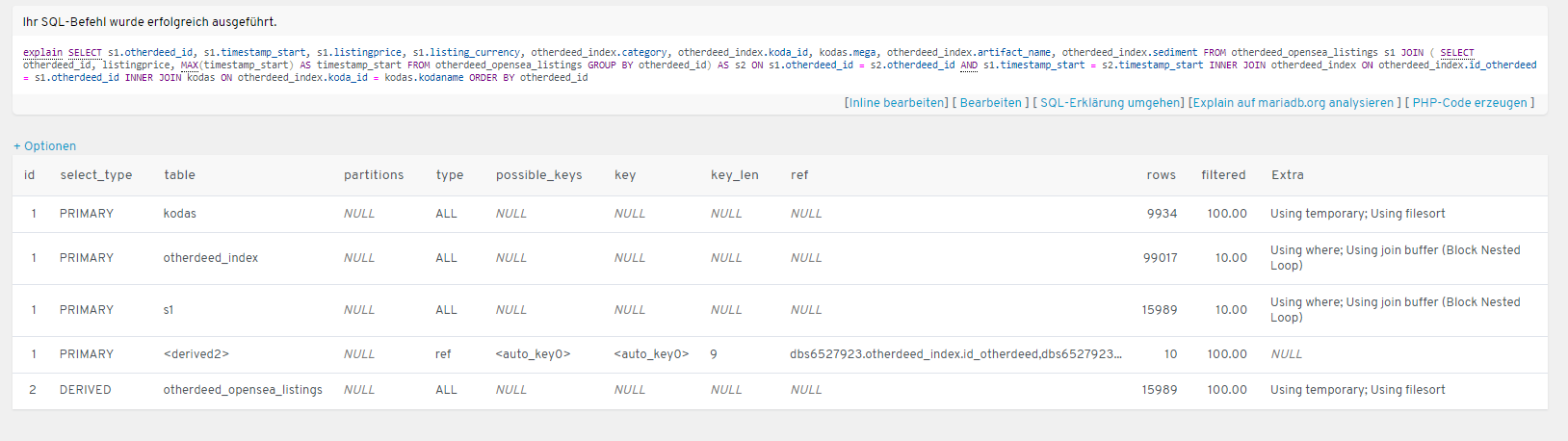Click the 'ref' column header
Image resolution: width=1568 pixels, height=441 pixels.
click(x=799, y=175)
